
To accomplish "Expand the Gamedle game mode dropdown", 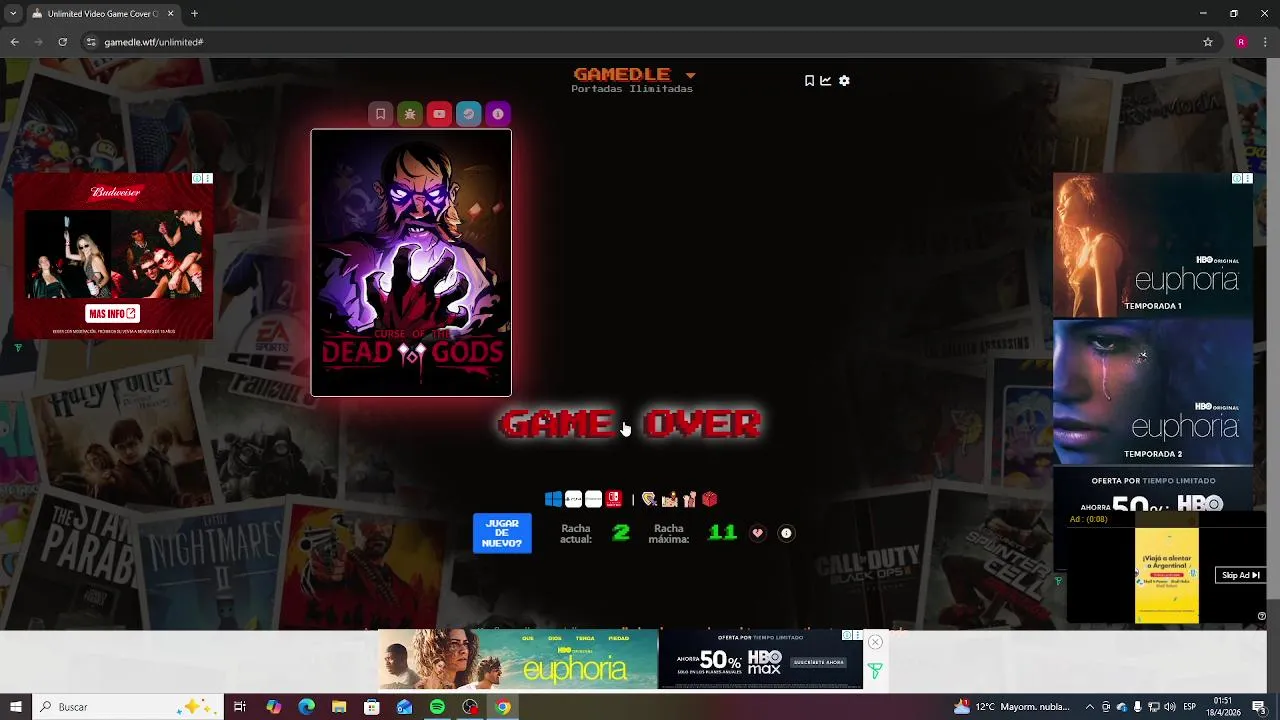I will (690, 75).
